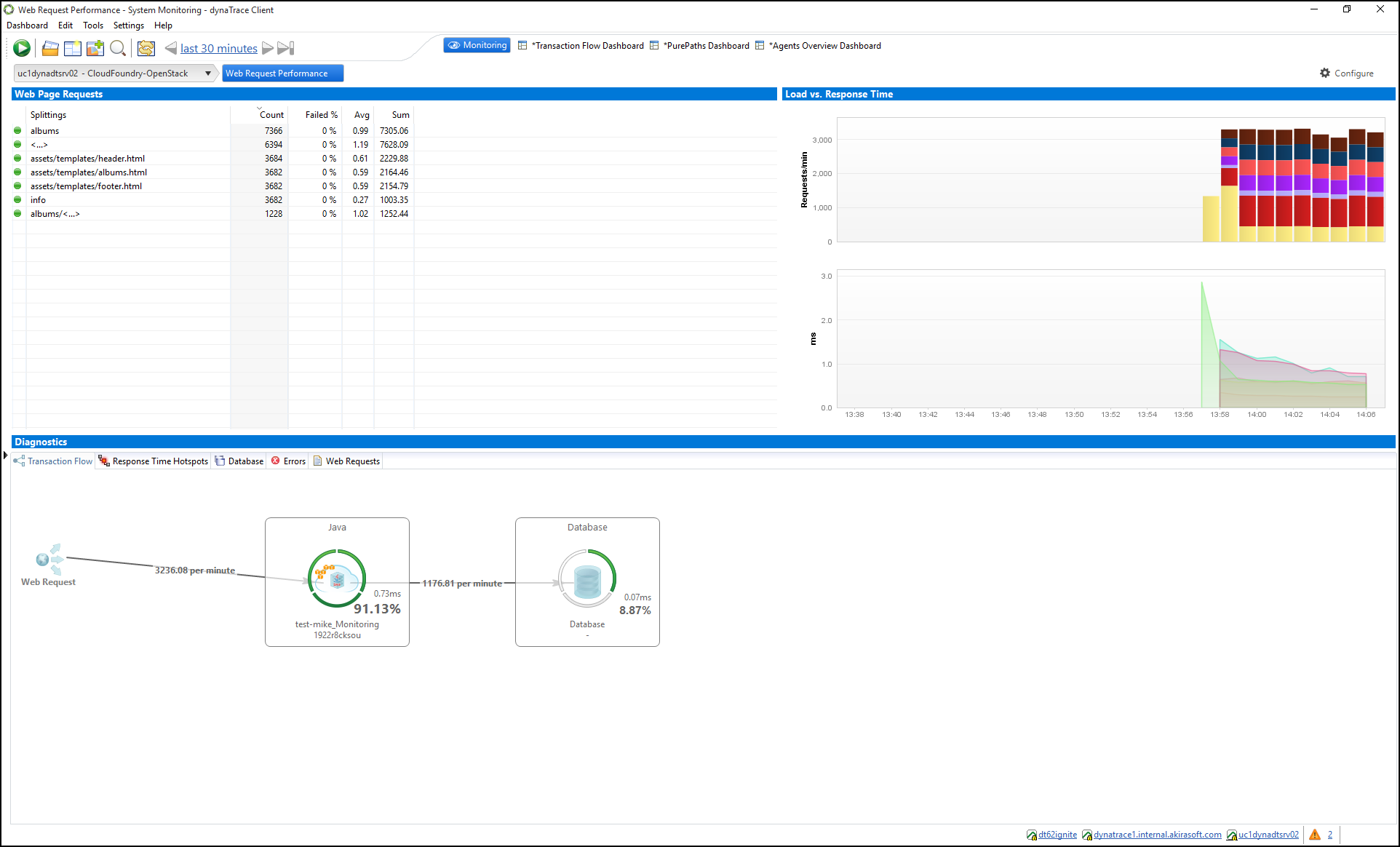
Task: Click the Java agent node icon
Action: [x=337, y=578]
